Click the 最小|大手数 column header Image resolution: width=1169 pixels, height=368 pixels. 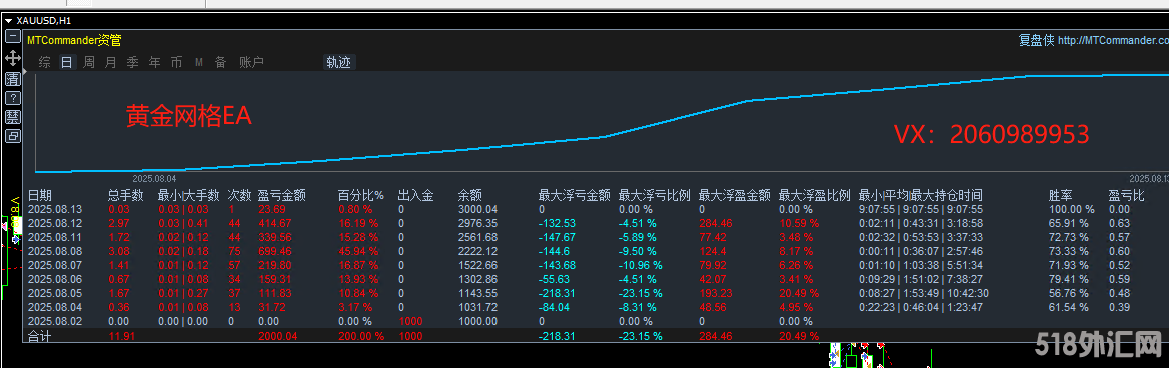pos(188,196)
